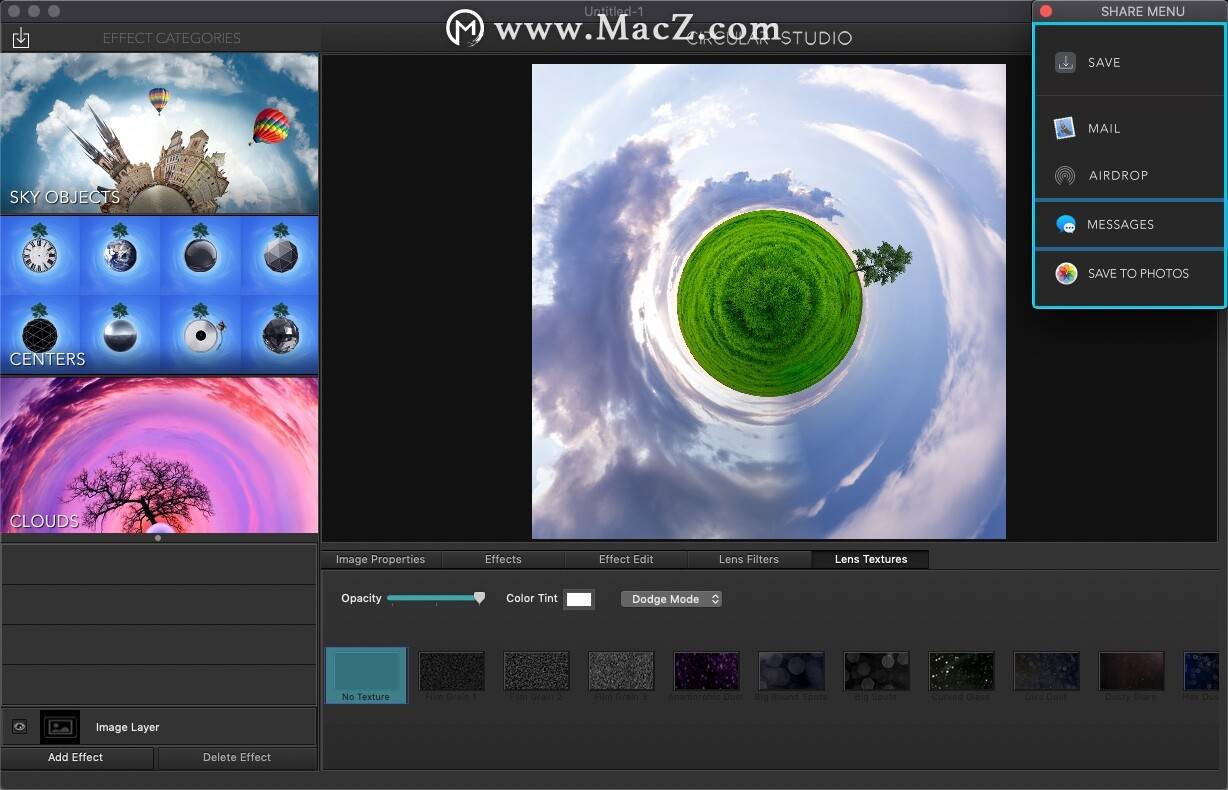Switch to the Lens Filters tab

[748, 559]
